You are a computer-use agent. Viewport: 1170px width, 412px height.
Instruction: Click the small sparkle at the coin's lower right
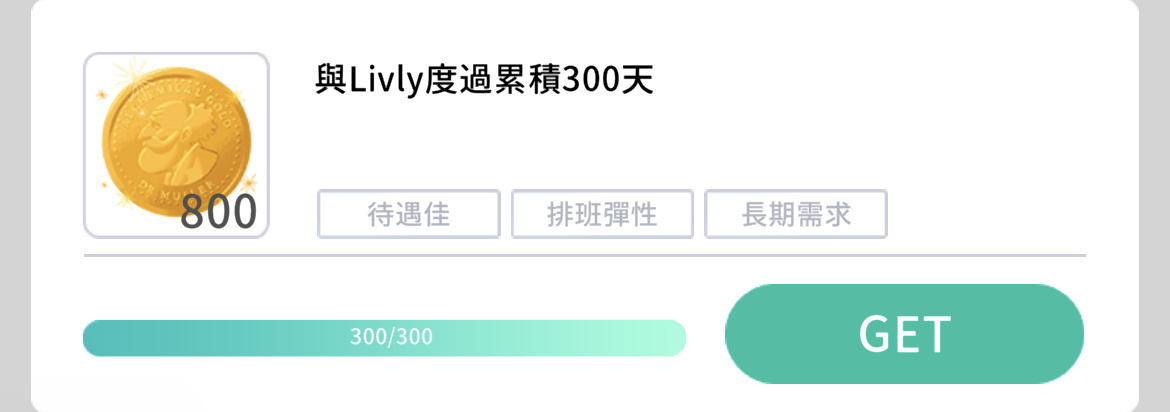246,181
